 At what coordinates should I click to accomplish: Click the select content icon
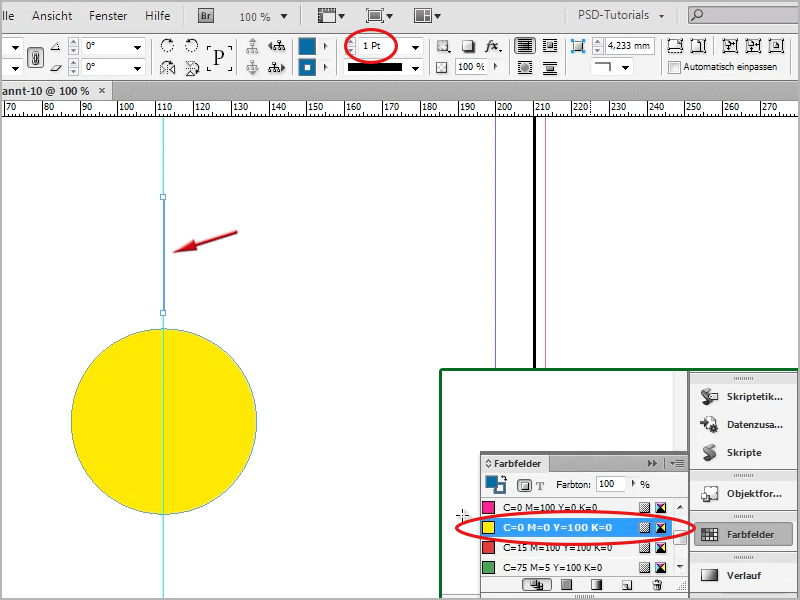pyautogui.click(x=252, y=67)
